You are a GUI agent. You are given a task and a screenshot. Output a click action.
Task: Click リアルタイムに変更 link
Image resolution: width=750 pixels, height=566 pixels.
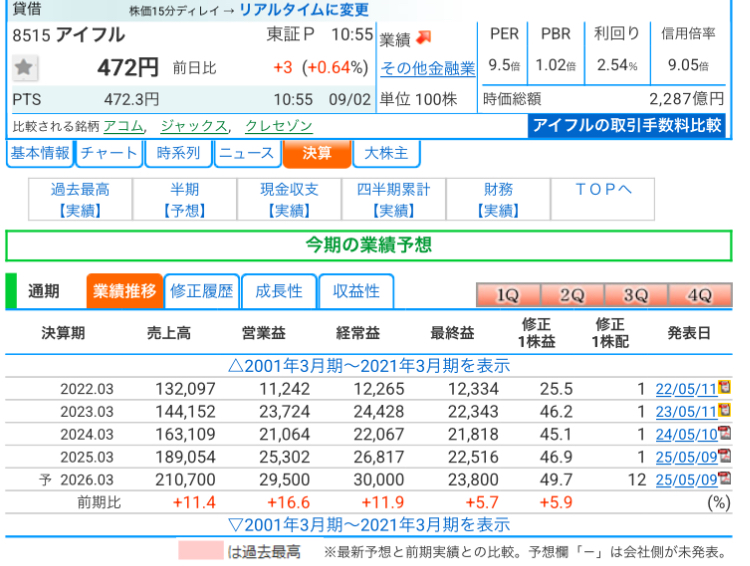[x=304, y=10]
